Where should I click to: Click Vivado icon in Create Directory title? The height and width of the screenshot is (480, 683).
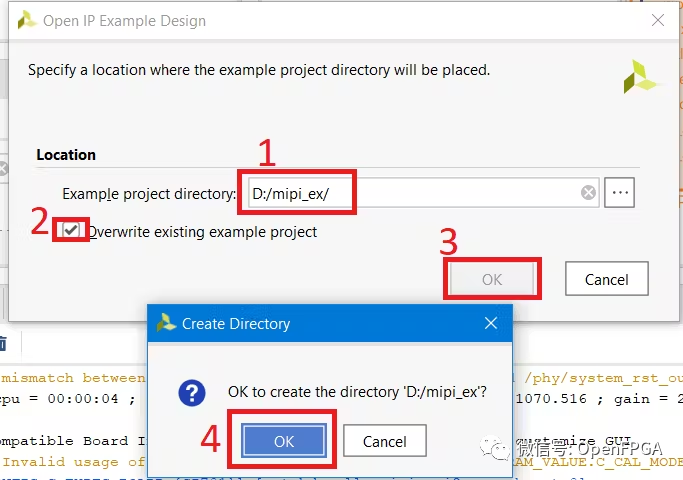pyautogui.click(x=166, y=323)
